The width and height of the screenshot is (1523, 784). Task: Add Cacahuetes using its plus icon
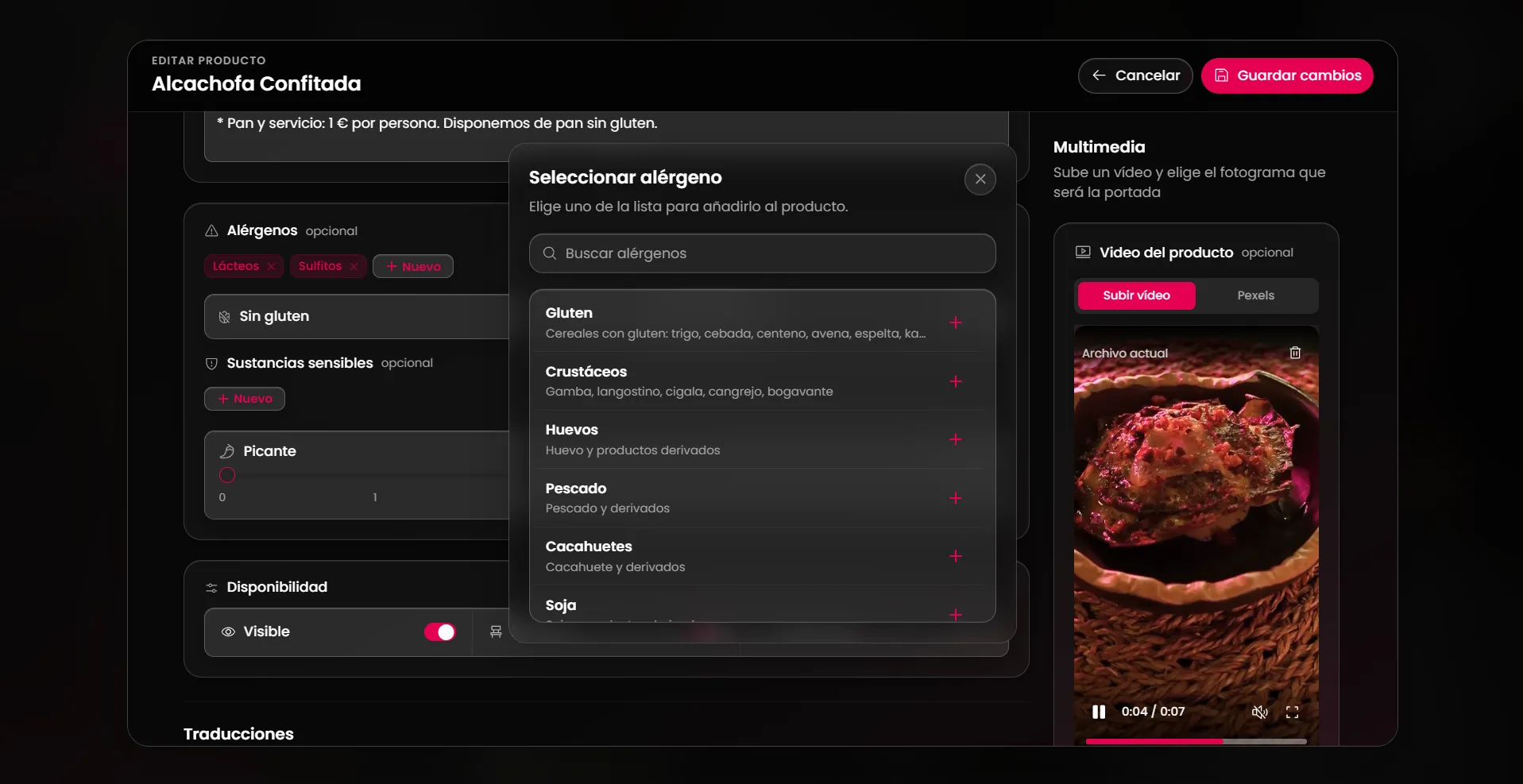click(x=956, y=556)
